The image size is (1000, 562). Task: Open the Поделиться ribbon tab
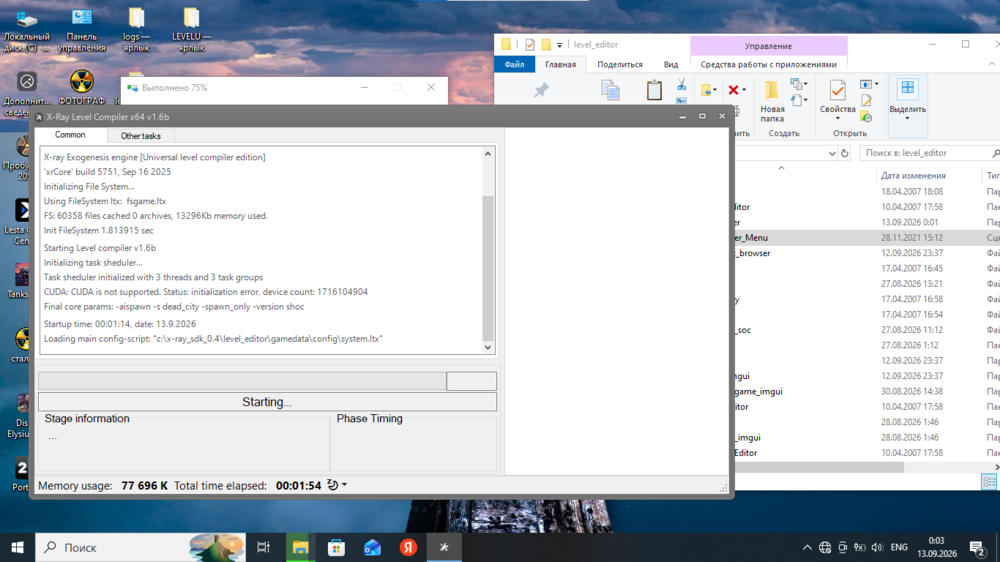pyautogui.click(x=620, y=64)
